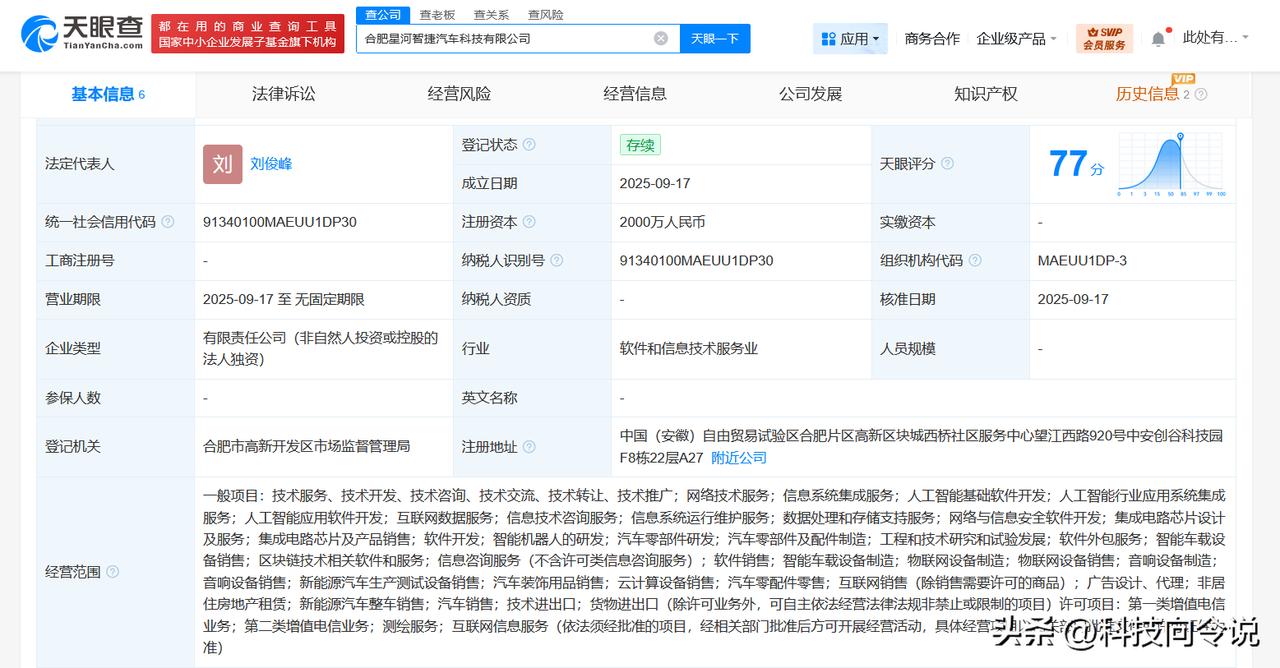Image resolution: width=1280 pixels, height=668 pixels.
Task: Open help icon next to 注册地址
Action: 529,447
